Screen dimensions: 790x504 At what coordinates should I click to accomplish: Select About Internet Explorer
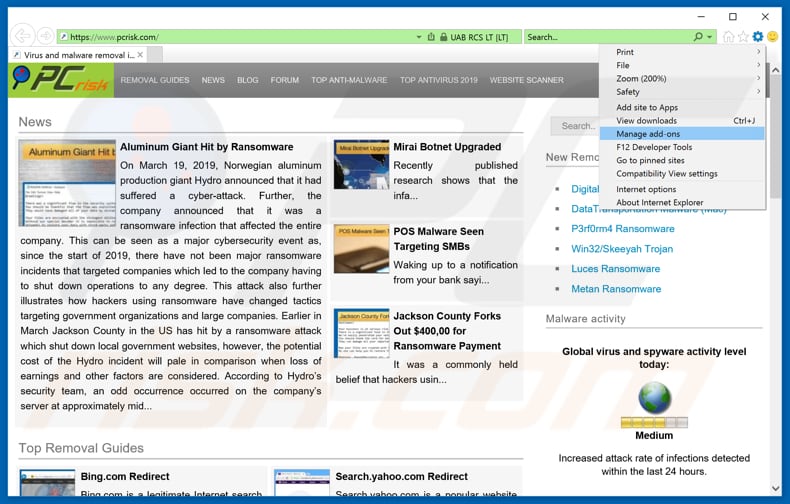tap(682, 202)
